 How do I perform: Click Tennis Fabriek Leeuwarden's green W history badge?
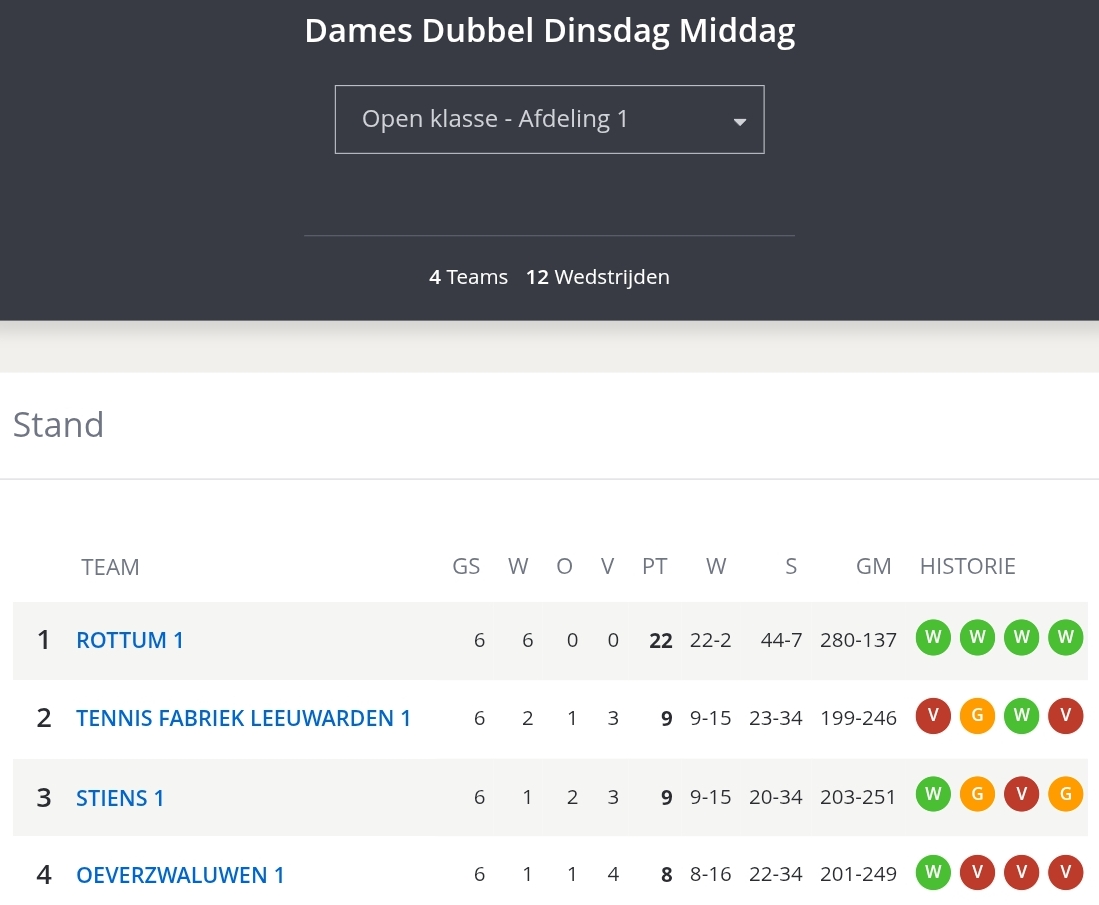[1021, 717]
